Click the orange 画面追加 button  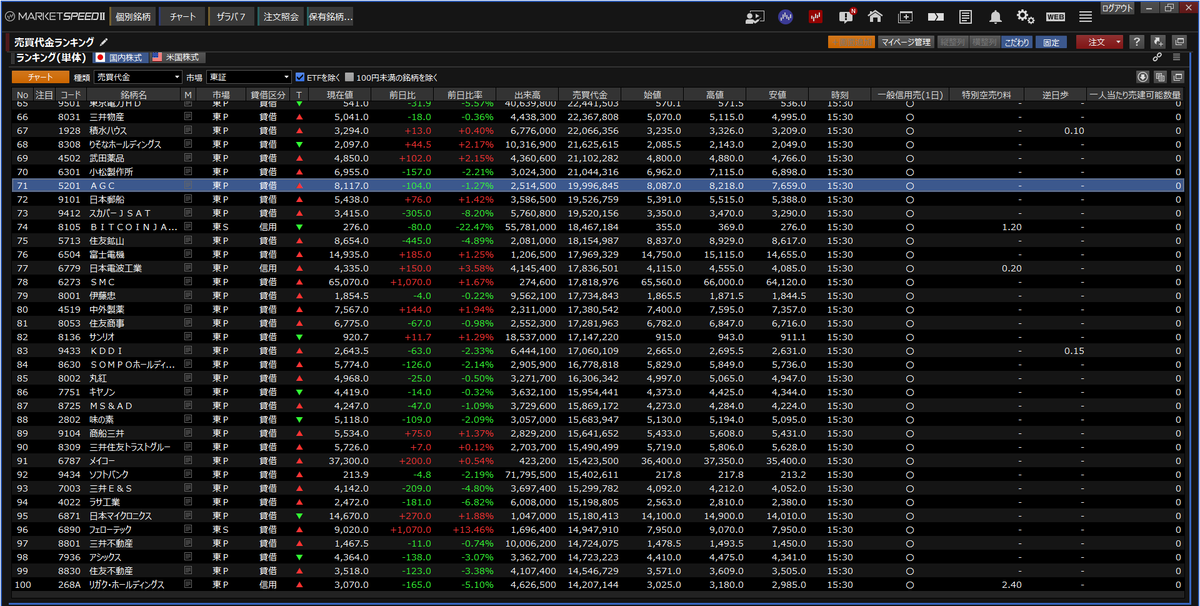tap(851, 42)
